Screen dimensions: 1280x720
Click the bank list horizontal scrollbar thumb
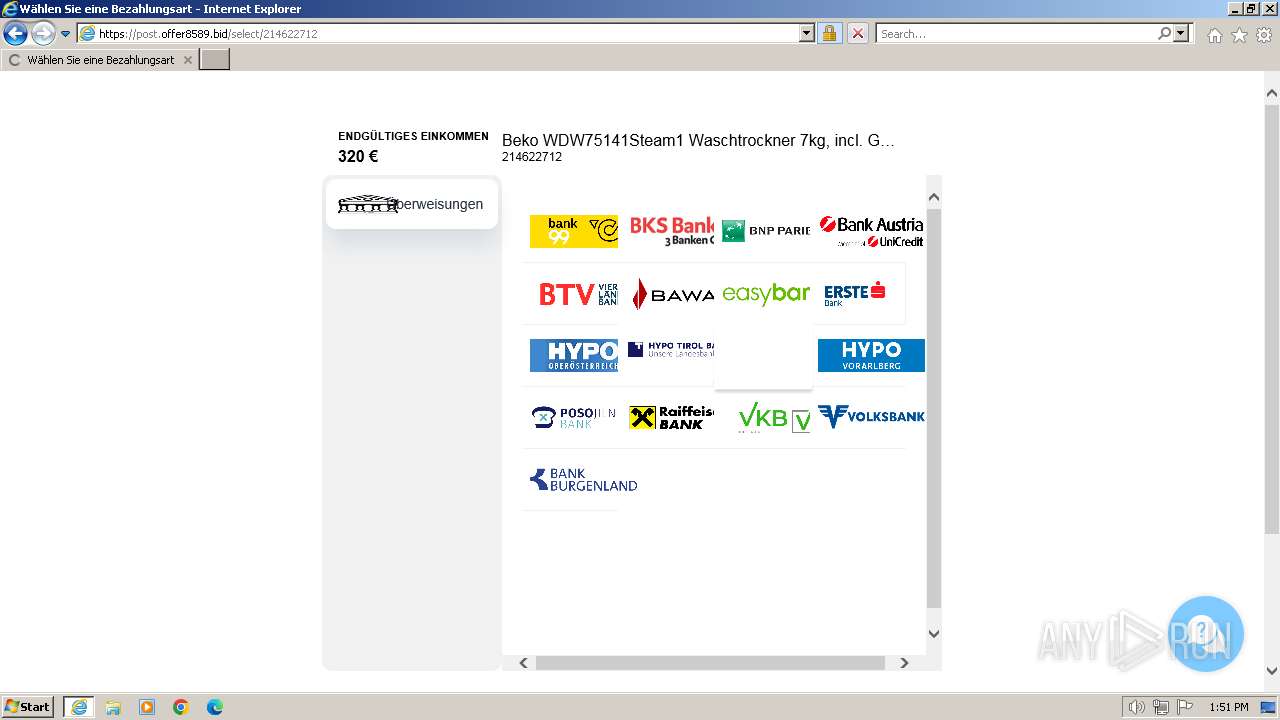[x=710, y=663]
